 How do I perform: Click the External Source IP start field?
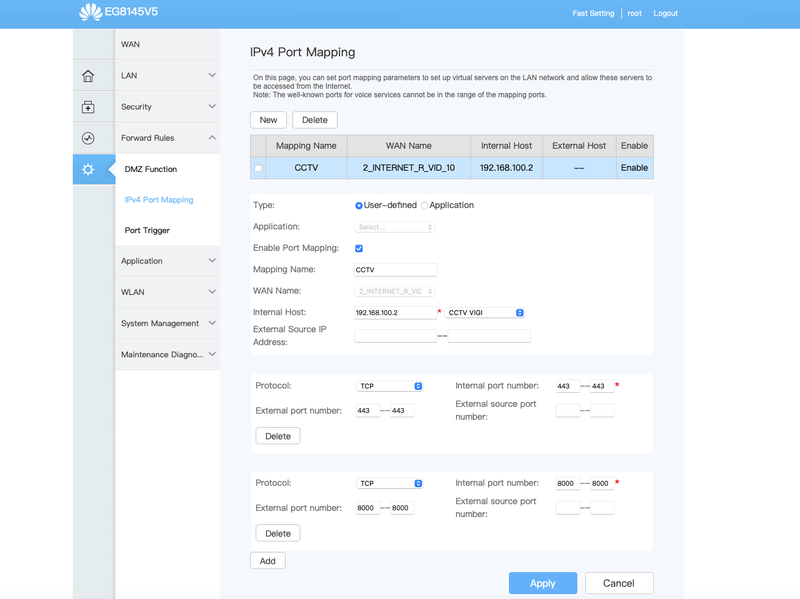pyautogui.click(x=395, y=336)
